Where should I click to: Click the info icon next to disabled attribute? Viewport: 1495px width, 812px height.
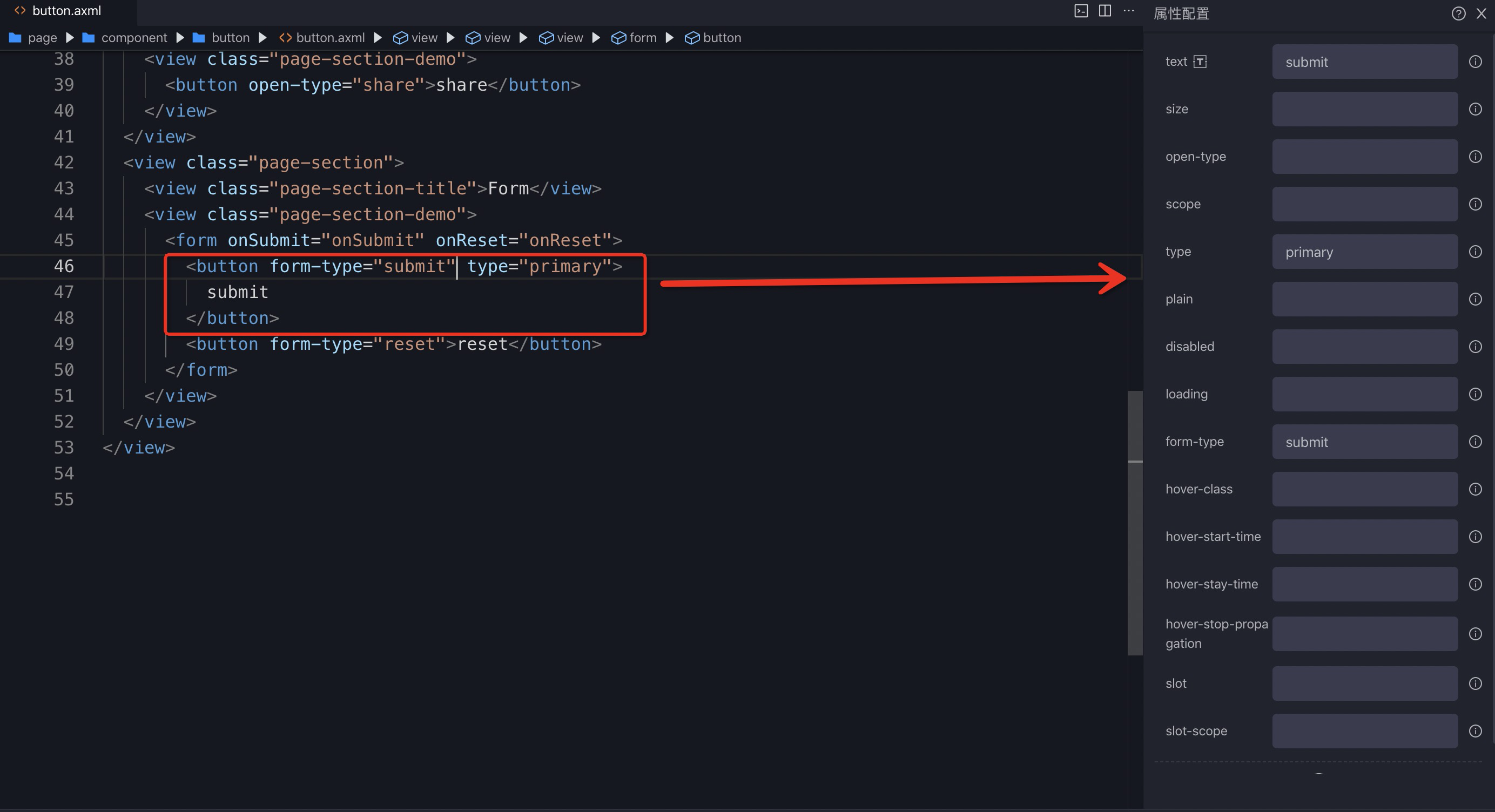coord(1474,346)
